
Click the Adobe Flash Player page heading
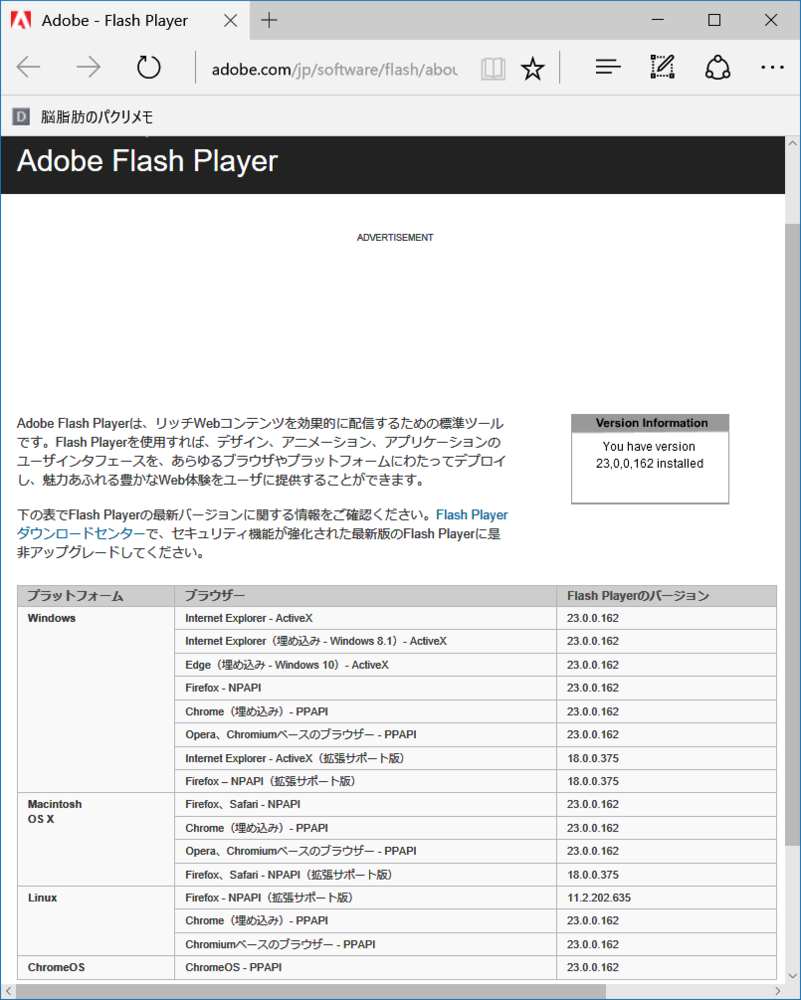click(x=147, y=161)
